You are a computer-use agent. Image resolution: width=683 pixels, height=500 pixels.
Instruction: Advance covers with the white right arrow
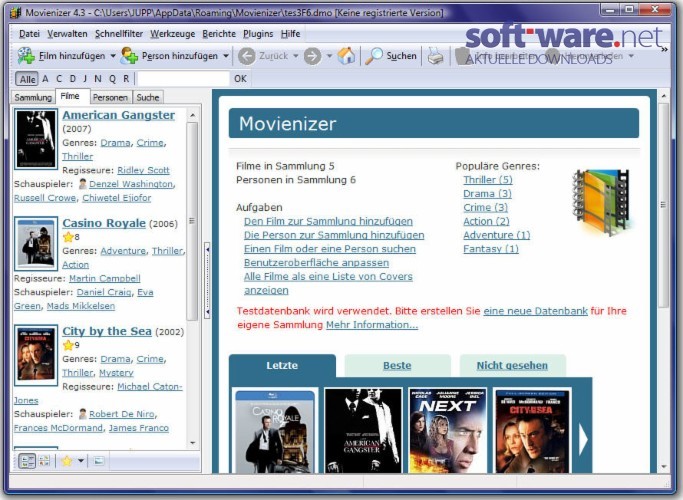[x=583, y=439]
